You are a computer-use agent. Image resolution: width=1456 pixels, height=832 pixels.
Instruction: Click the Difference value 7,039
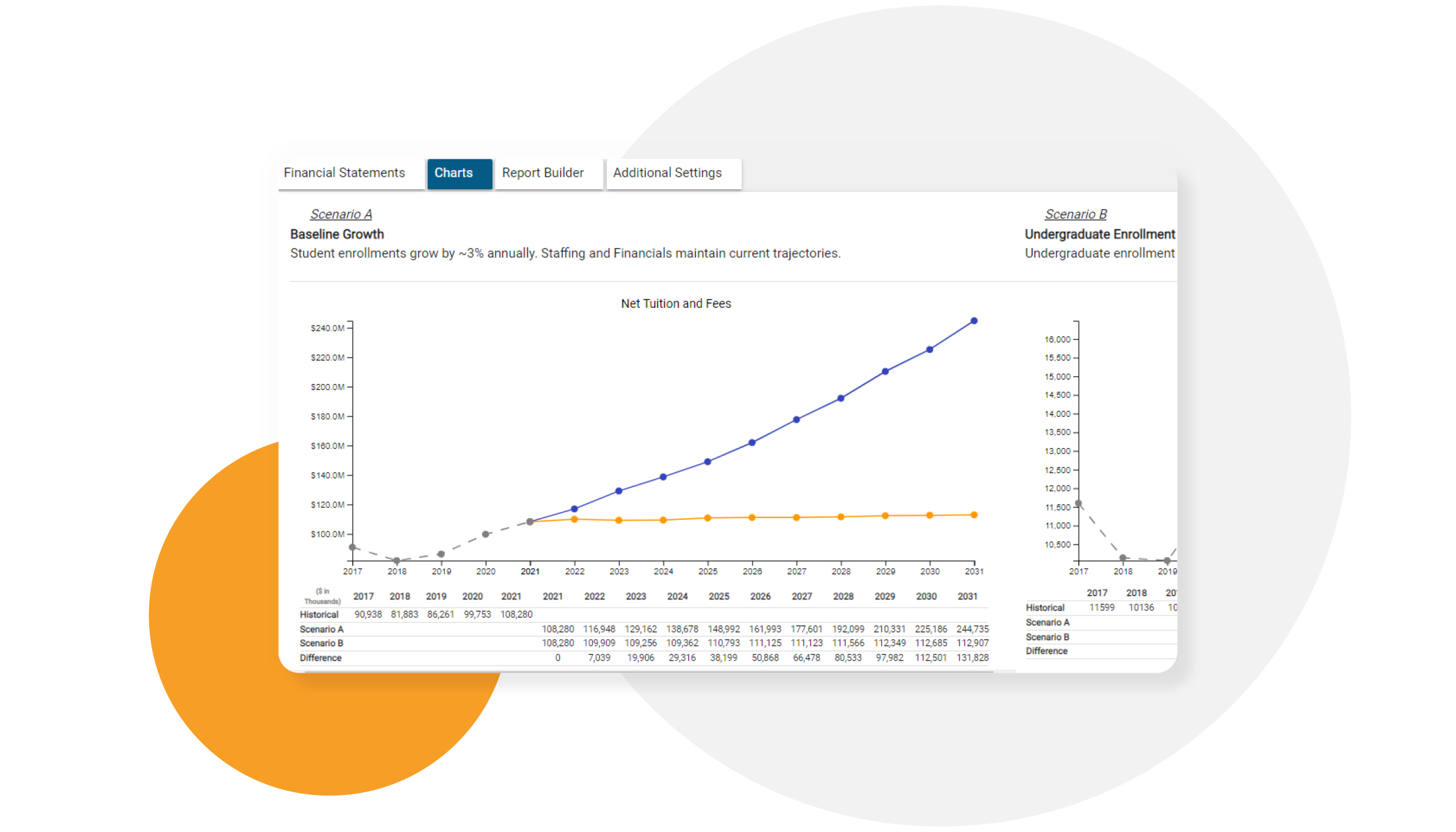(x=599, y=658)
